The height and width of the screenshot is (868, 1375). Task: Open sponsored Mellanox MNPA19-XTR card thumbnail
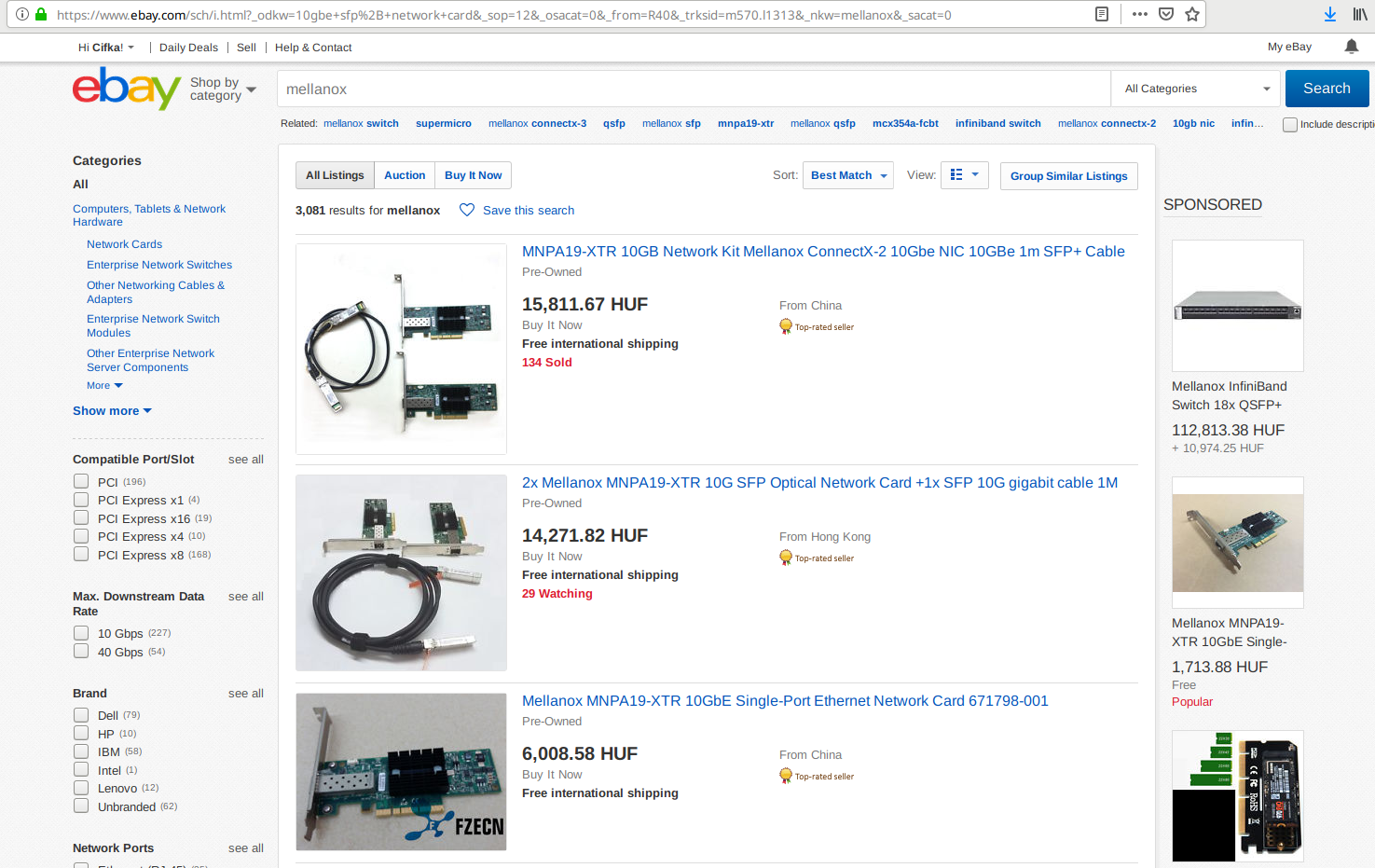(x=1237, y=543)
